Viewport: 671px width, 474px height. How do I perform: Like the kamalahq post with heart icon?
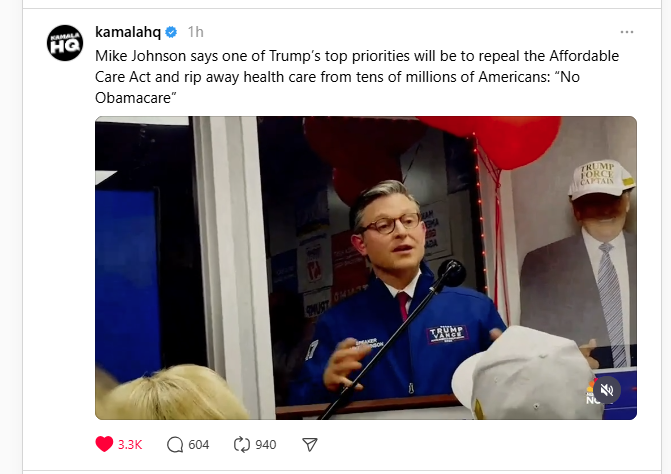(104, 444)
